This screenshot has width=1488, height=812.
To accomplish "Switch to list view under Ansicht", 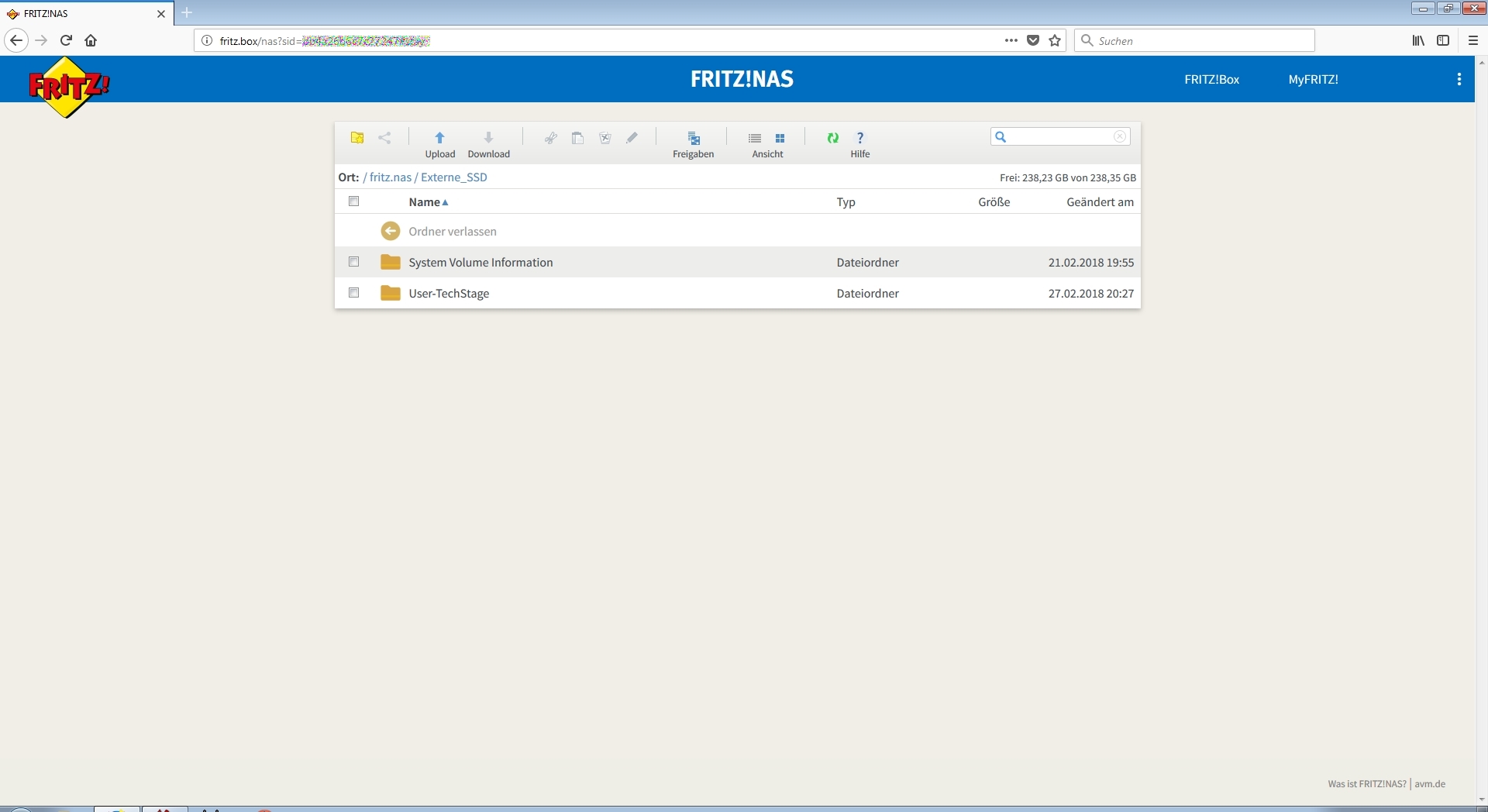I will [755, 138].
